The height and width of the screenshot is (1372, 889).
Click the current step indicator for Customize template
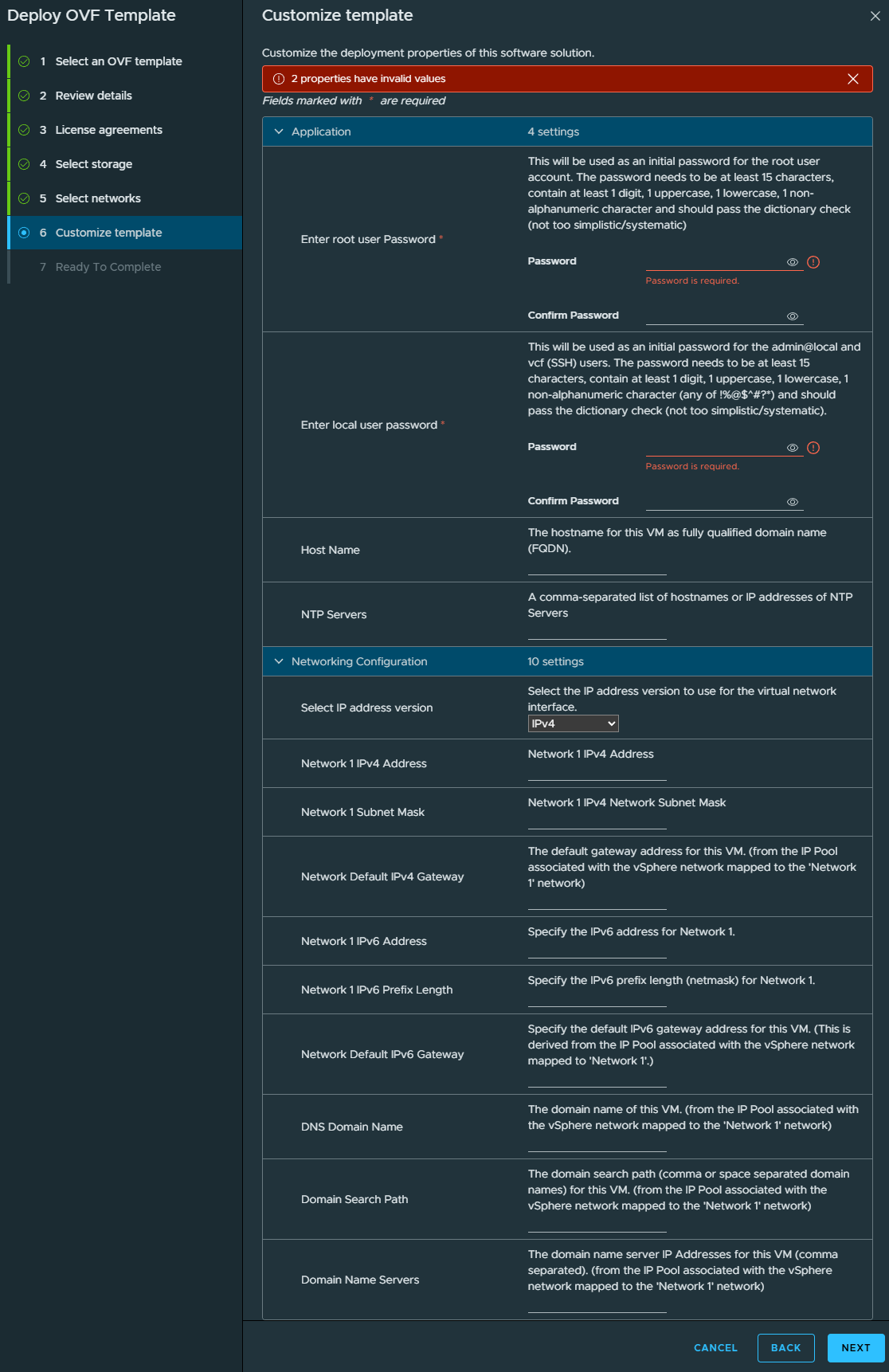(x=24, y=233)
